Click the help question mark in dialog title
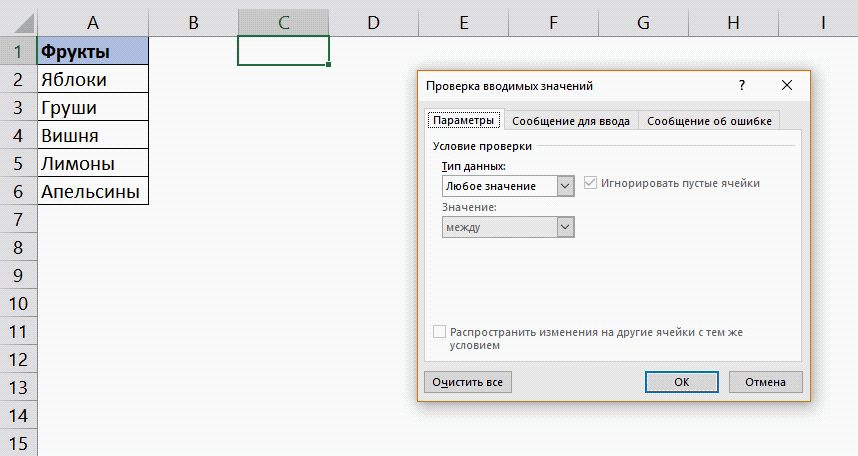The image size is (858, 456). tap(741, 86)
